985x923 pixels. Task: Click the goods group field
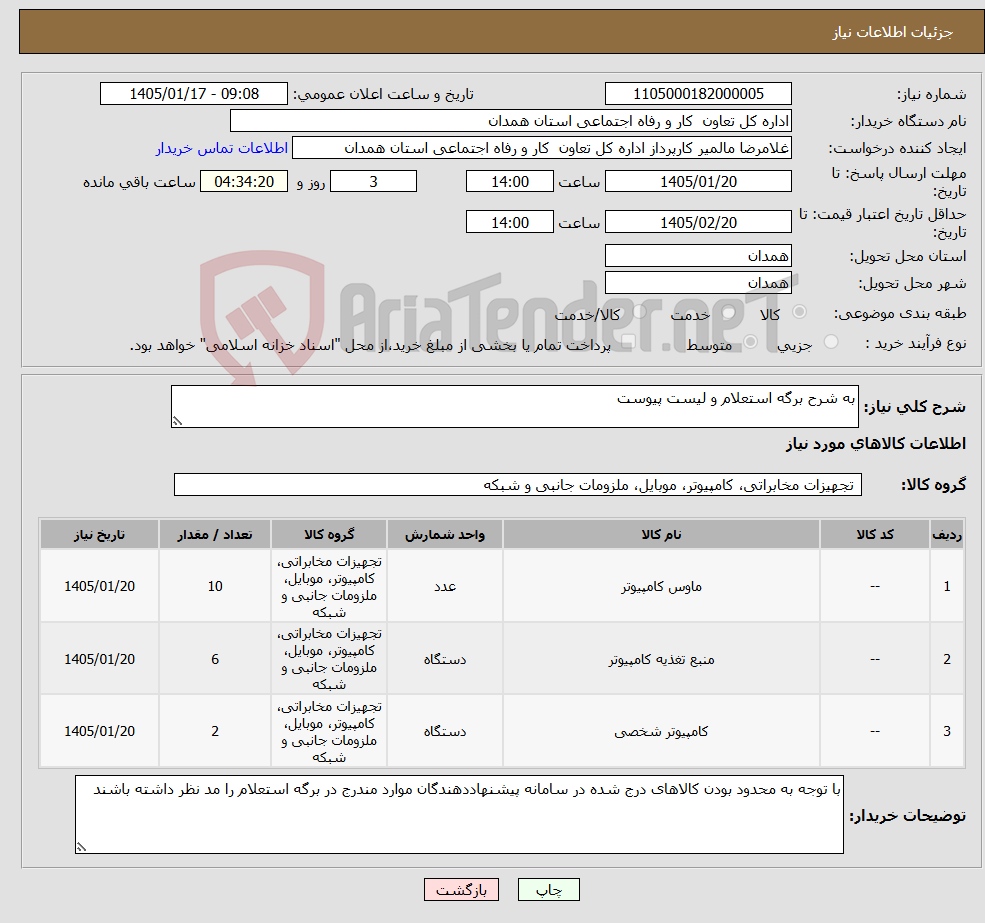(518, 484)
